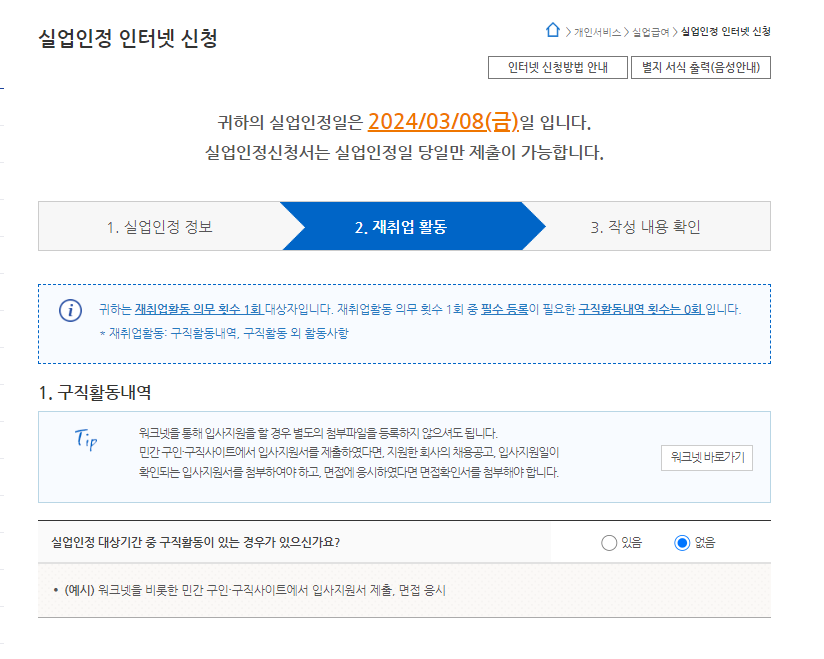This screenshot has width=824, height=659.
Task: Click 재취업활동 의무 횟수 1회 link
Action: [x=199, y=309]
